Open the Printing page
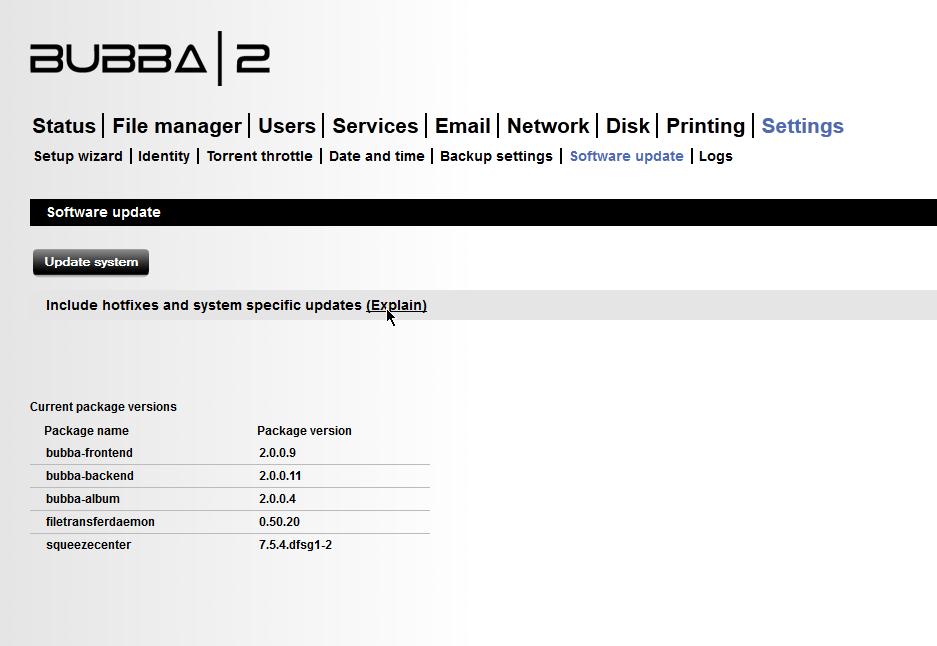Viewport: 937px width, 646px height. coord(705,125)
